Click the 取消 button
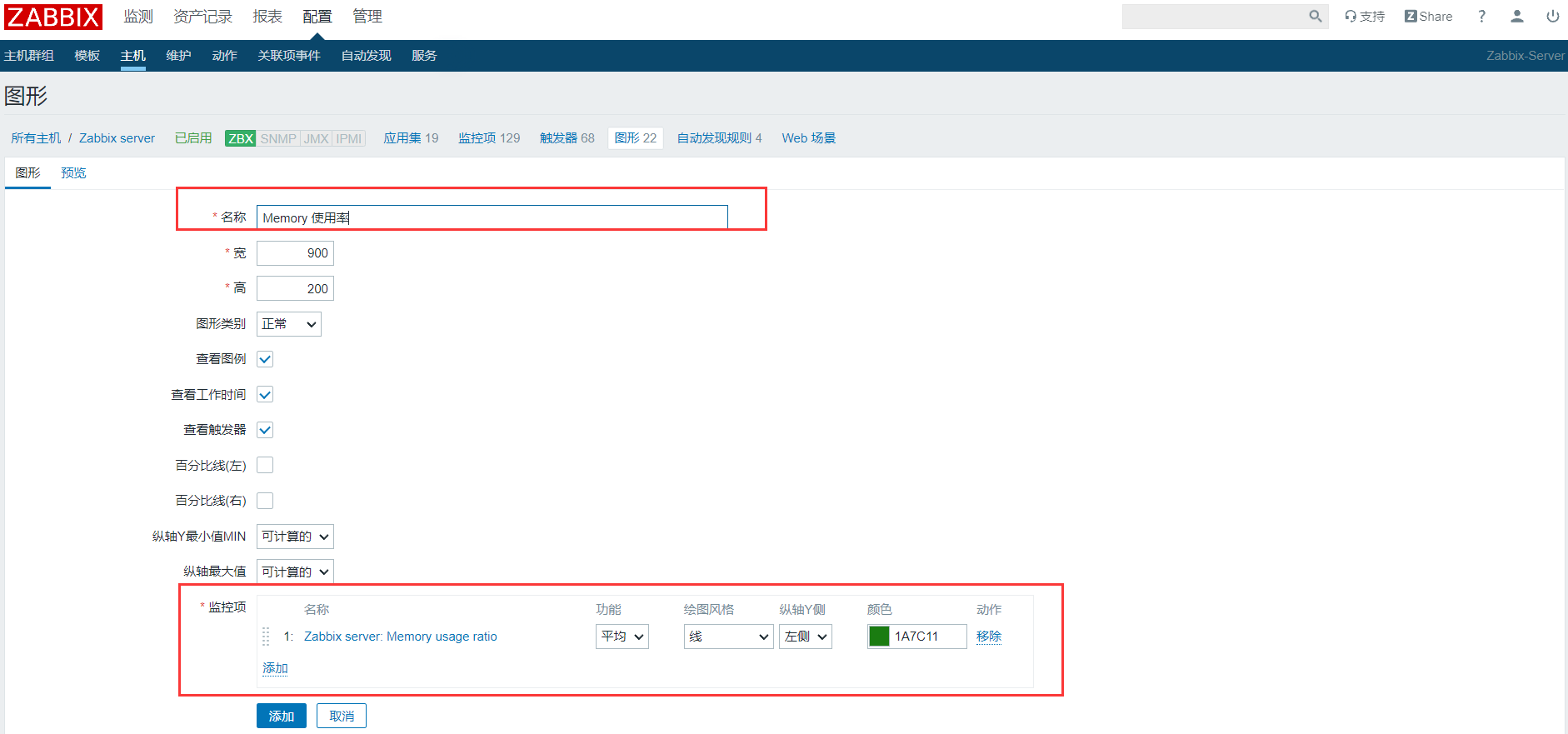This screenshot has width=1568, height=734. [342, 716]
